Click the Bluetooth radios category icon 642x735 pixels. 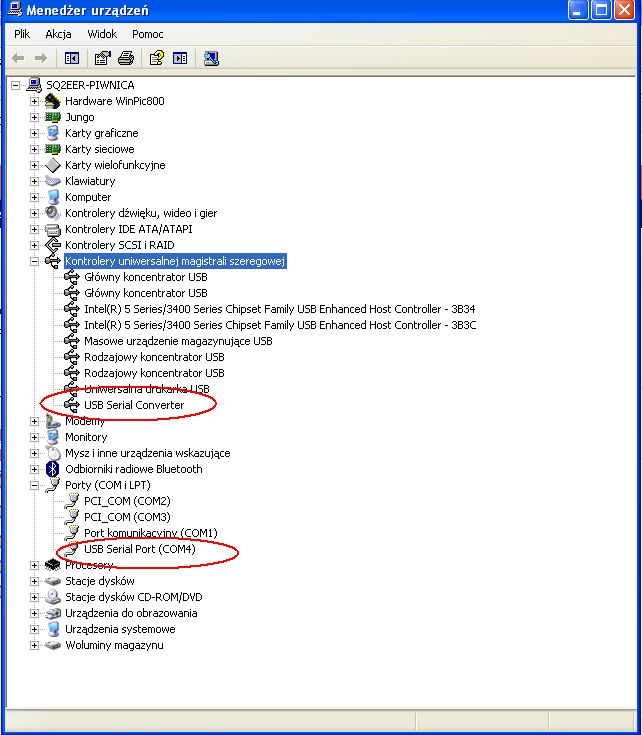pos(53,469)
